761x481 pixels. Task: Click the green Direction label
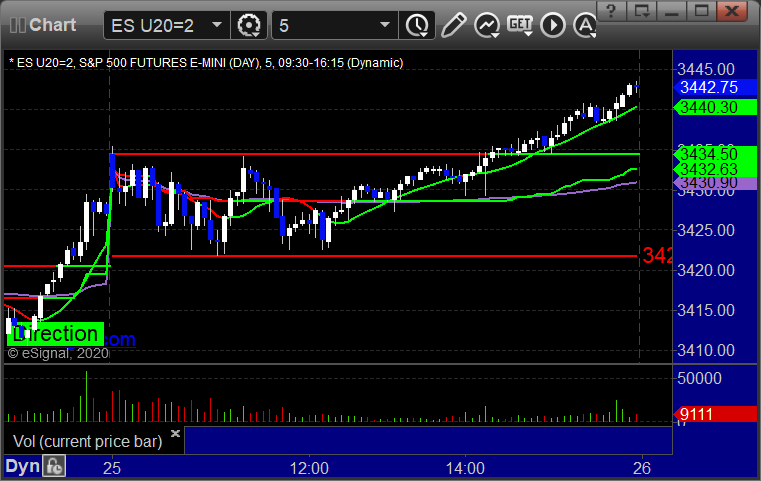pyautogui.click(x=55, y=334)
